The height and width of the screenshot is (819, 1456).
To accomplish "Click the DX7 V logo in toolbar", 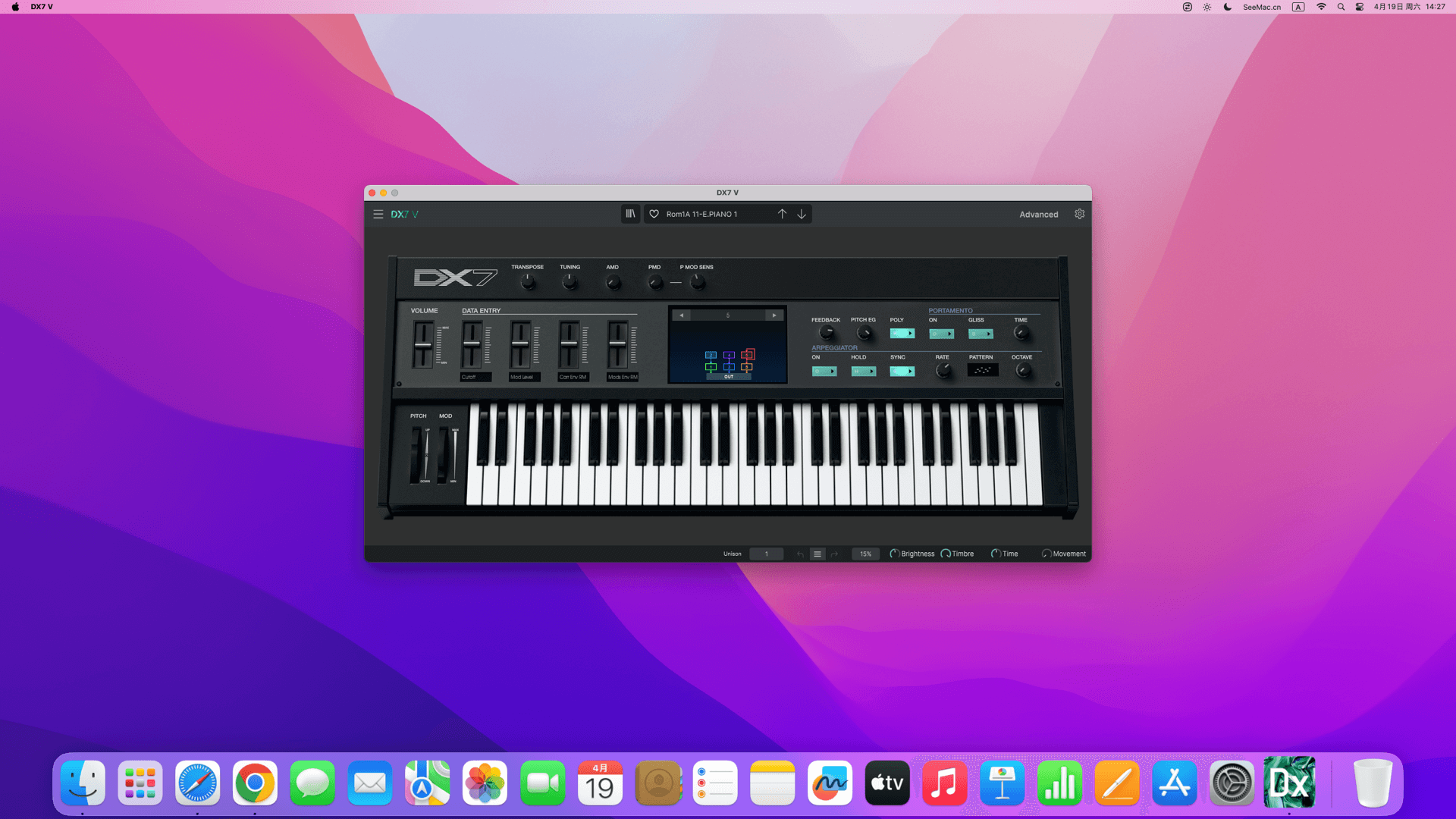I will 405,215.
